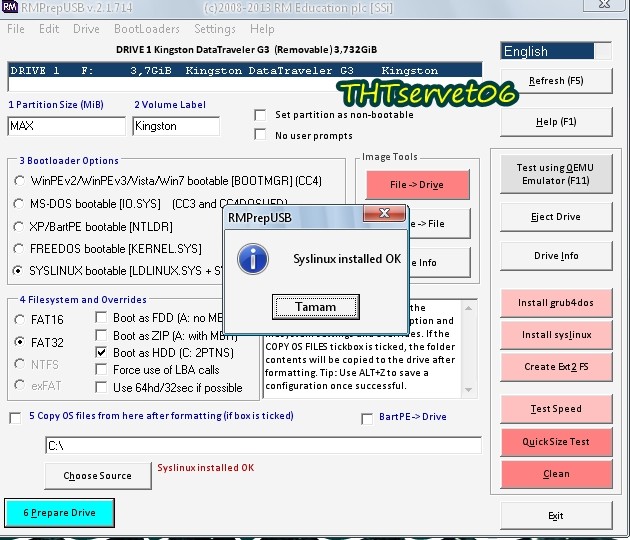Tick Force use of LBA calls
Image resolution: width=630 pixels, height=540 pixels.
[101, 369]
